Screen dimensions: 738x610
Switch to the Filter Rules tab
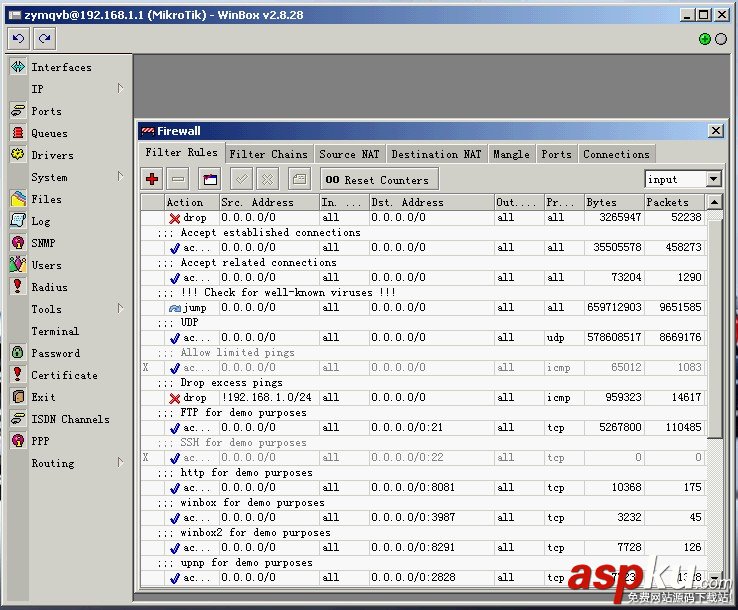point(182,152)
